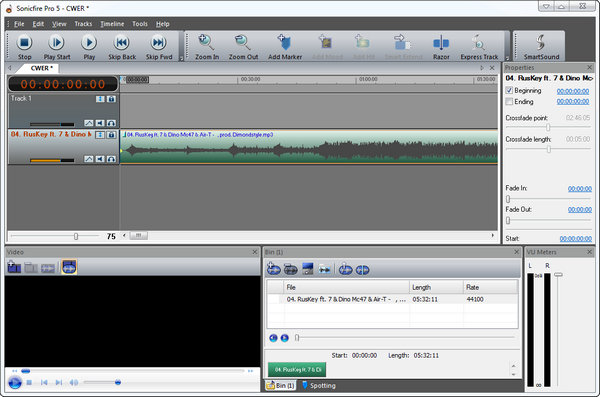Sort Bin by Rate column header

coord(490,287)
